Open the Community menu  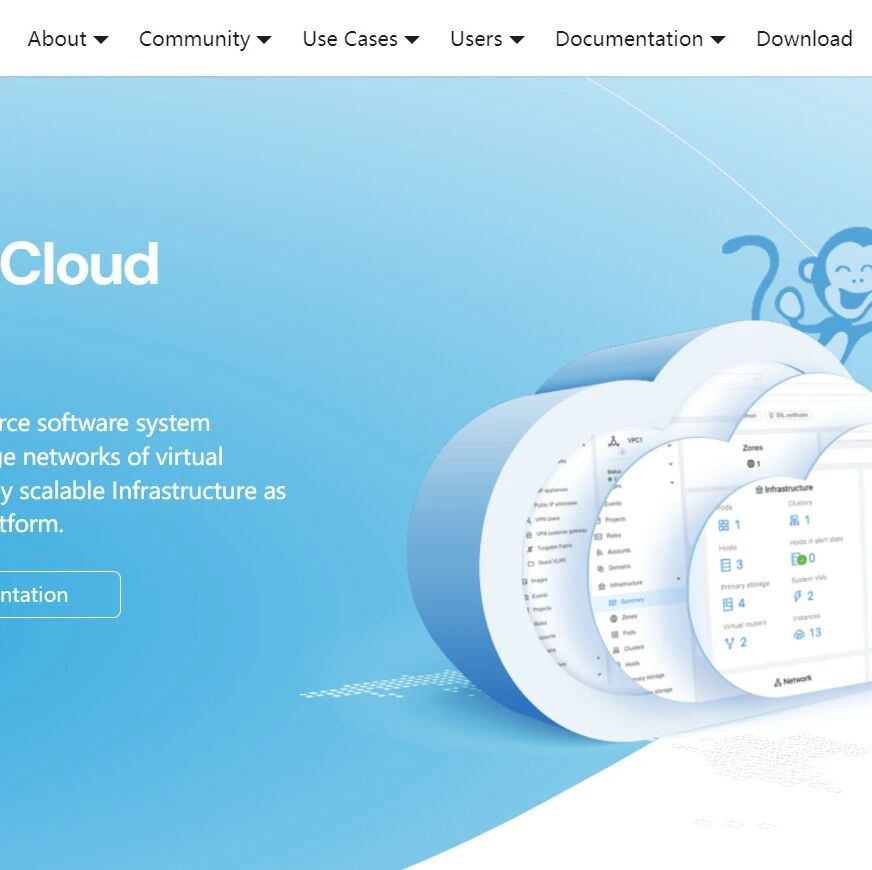(205, 39)
